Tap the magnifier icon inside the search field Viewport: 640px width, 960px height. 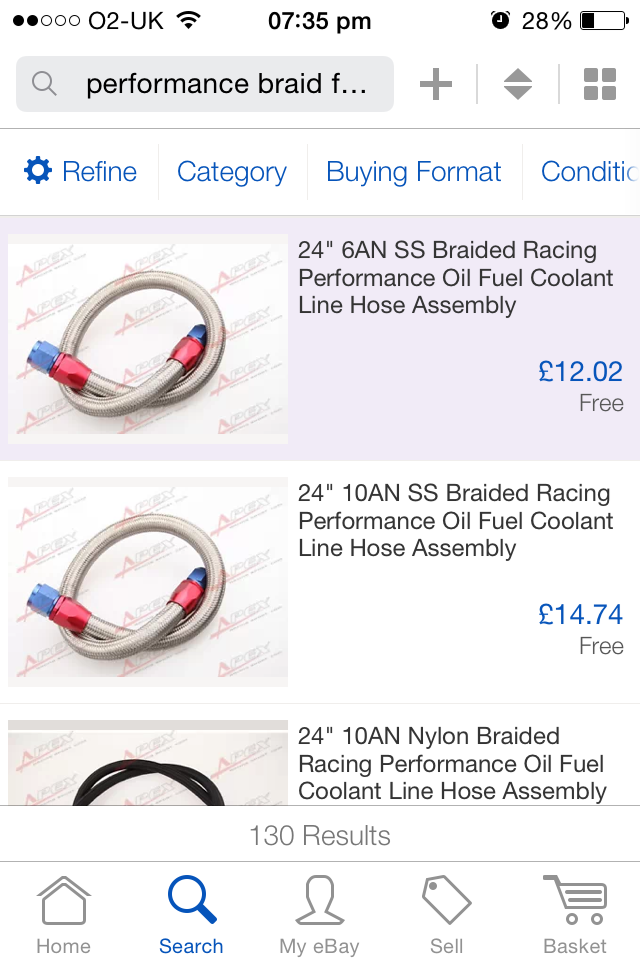tap(45, 83)
